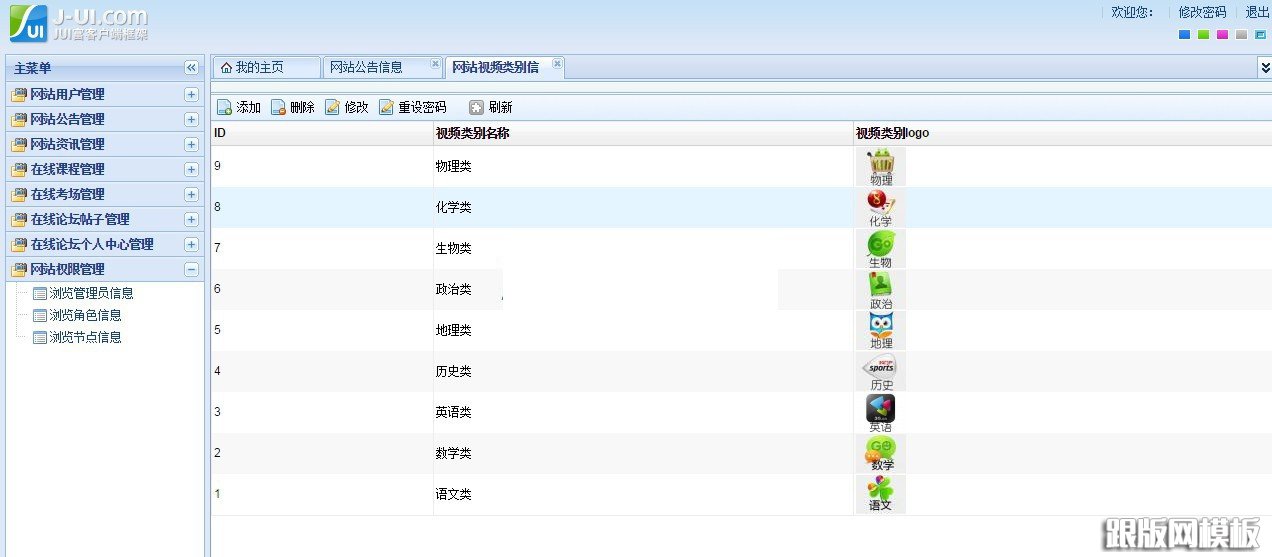Click the 退出 logout link
Image resolution: width=1272 pixels, height=557 pixels.
(1257, 12)
